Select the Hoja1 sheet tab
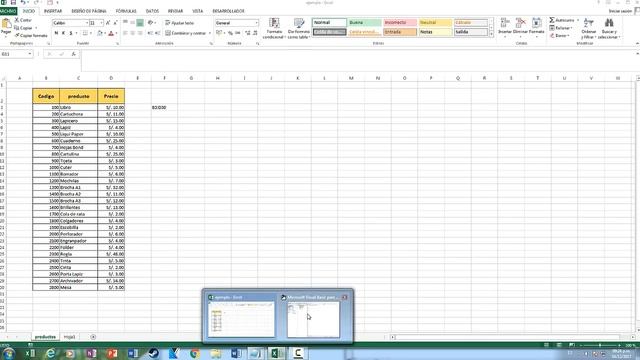The image size is (640, 360). (x=69, y=337)
